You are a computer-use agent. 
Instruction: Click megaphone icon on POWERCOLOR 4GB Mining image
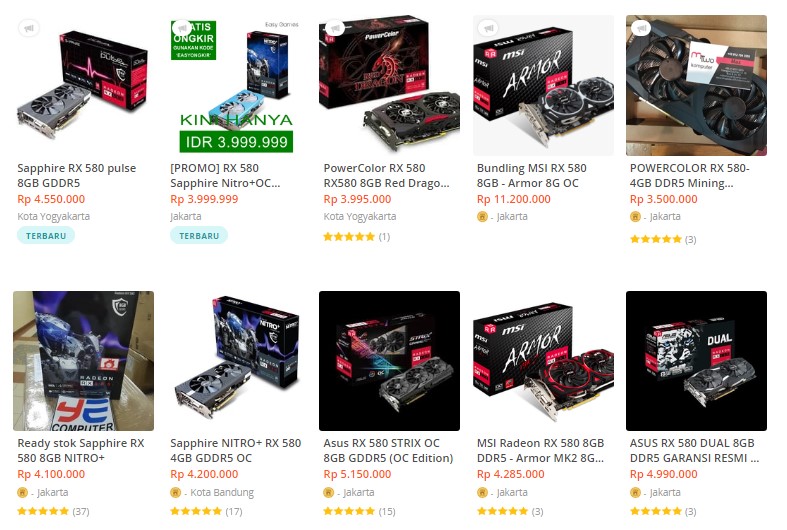tap(641, 28)
